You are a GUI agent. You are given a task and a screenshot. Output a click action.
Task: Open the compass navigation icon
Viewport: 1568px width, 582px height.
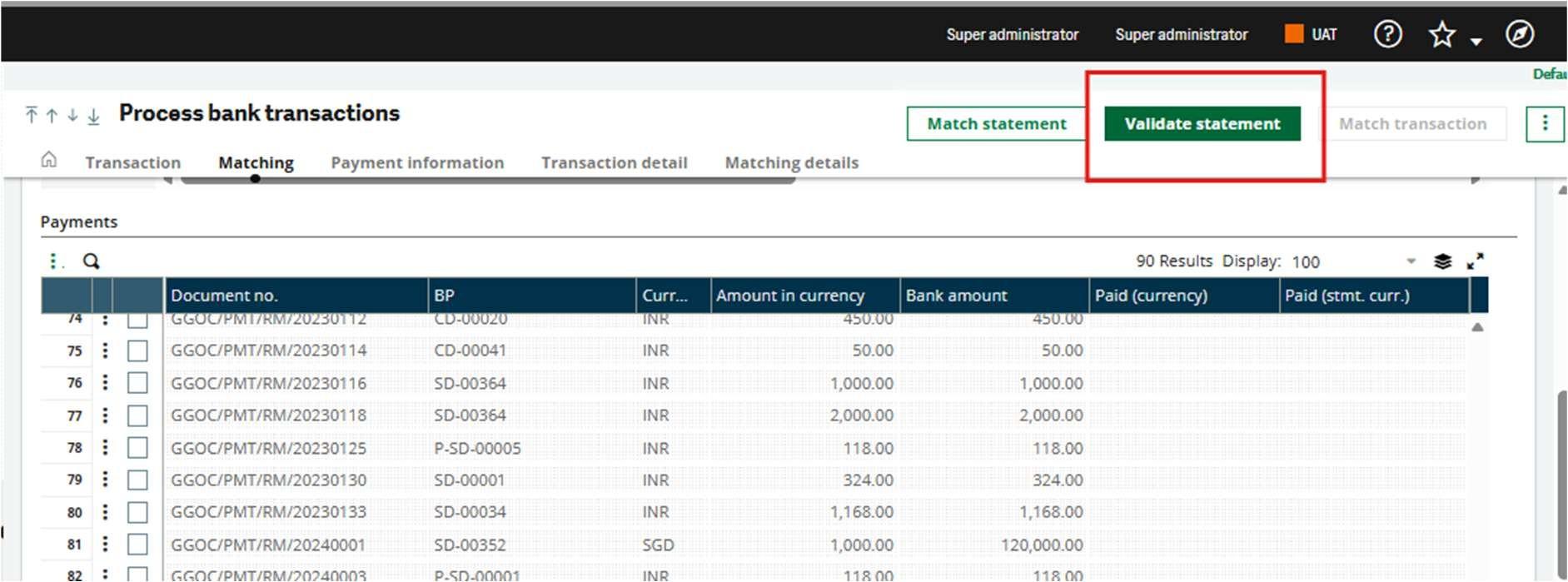coord(1520,34)
